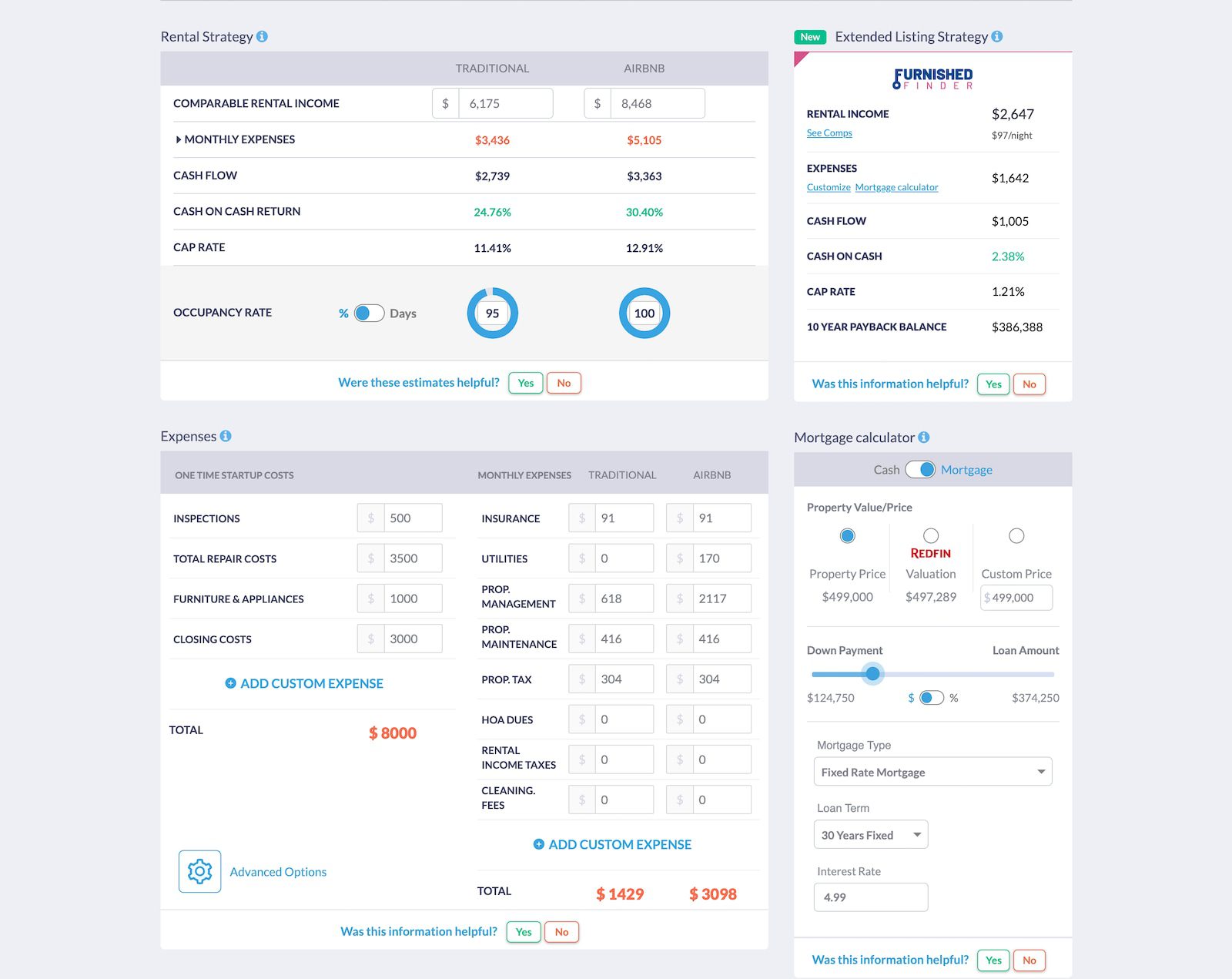The width and height of the screenshot is (1232, 979).
Task: Click the plus icon to add monthly expense
Action: tap(538, 844)
